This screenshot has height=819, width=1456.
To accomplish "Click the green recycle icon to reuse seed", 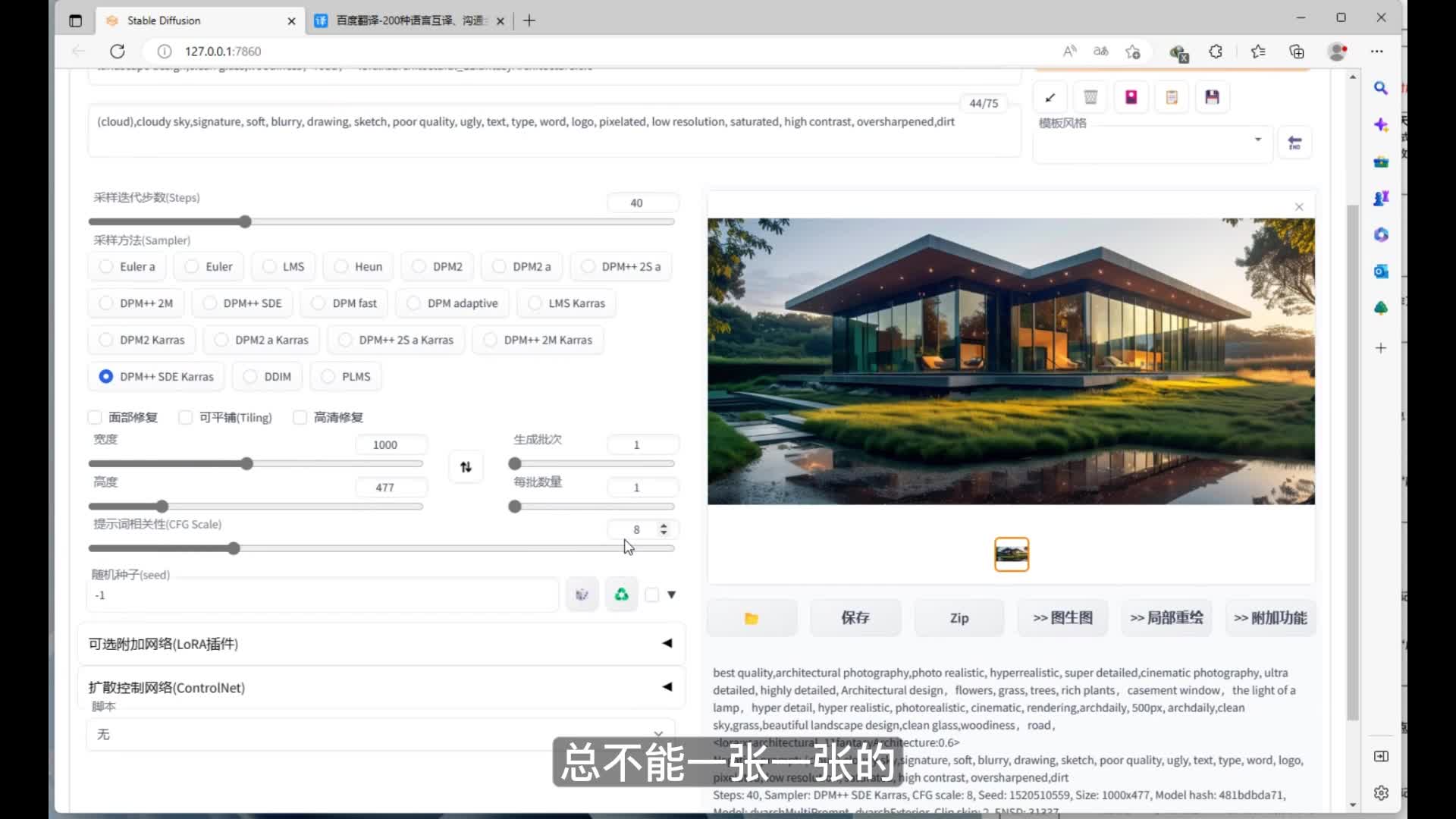I will coord(621,595).
